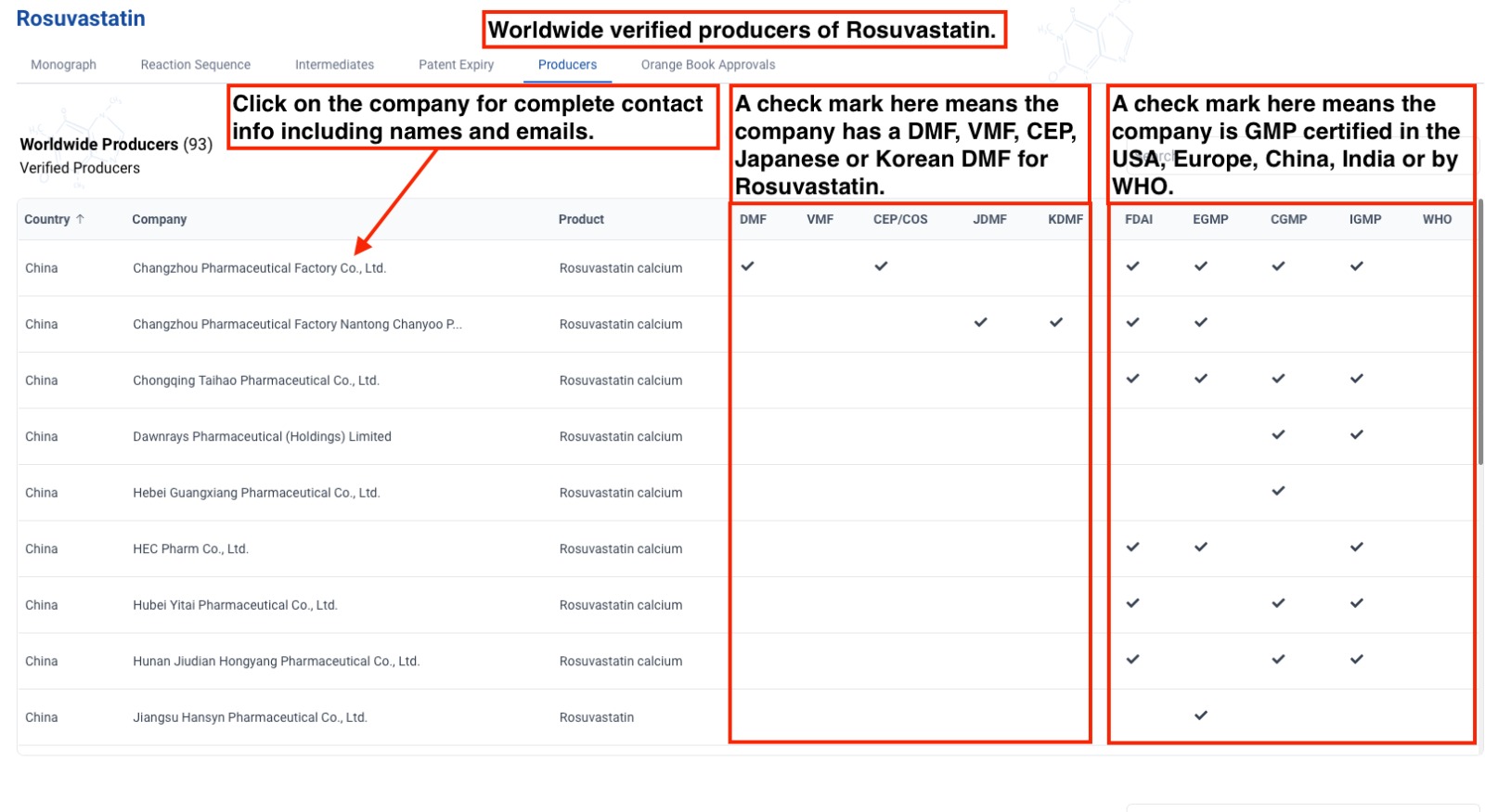Viewport: 1485px width, 812px height.
Task: Switch to the Reaction Sequence tab
Action: pos(196,65)
